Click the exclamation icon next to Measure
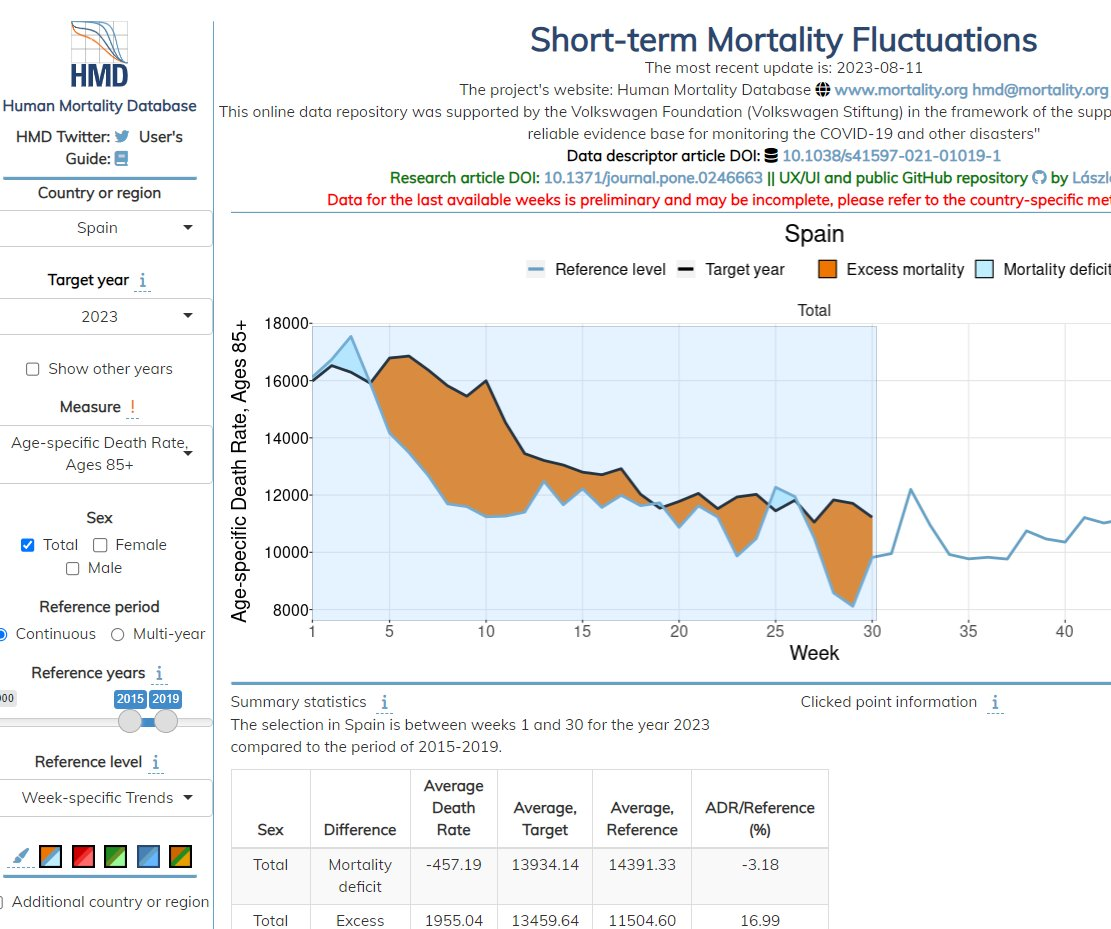Screen dimensions: 1111x929 tap(132, 407)
